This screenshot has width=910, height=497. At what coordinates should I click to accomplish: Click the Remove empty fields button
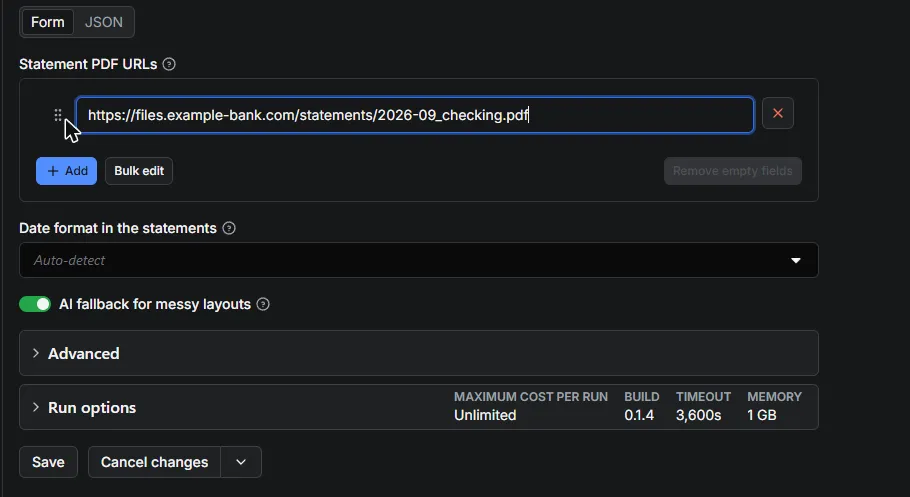[x=732, y=171]
